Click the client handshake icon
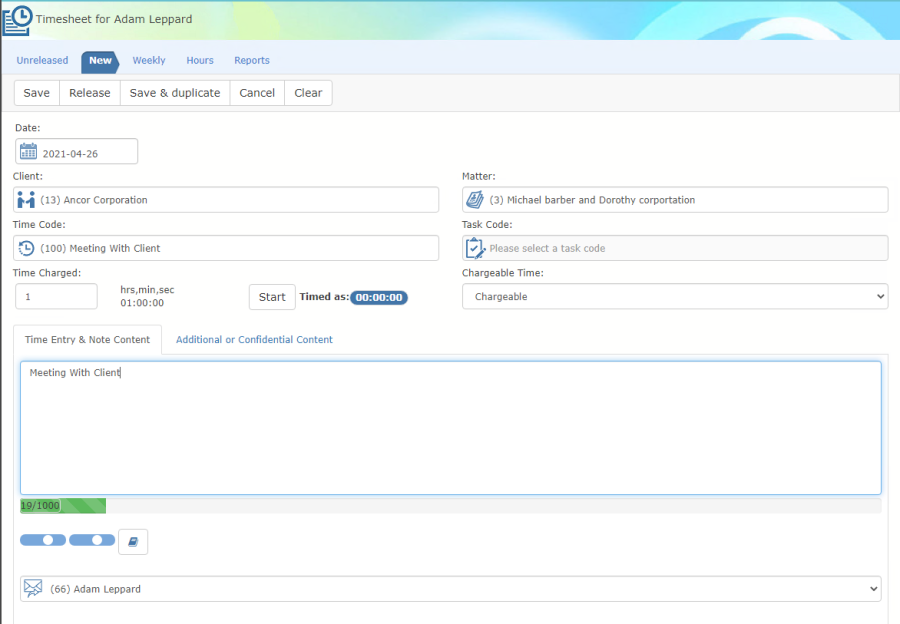The height and width of the screenshot is (624, 900). [x=26, y=200]
